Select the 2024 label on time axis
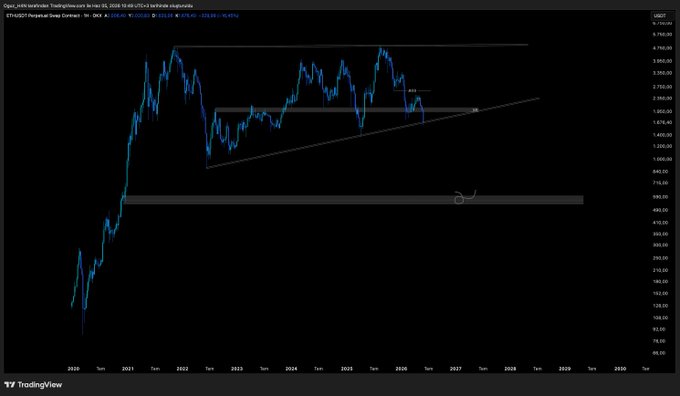 tap(291, 369)
